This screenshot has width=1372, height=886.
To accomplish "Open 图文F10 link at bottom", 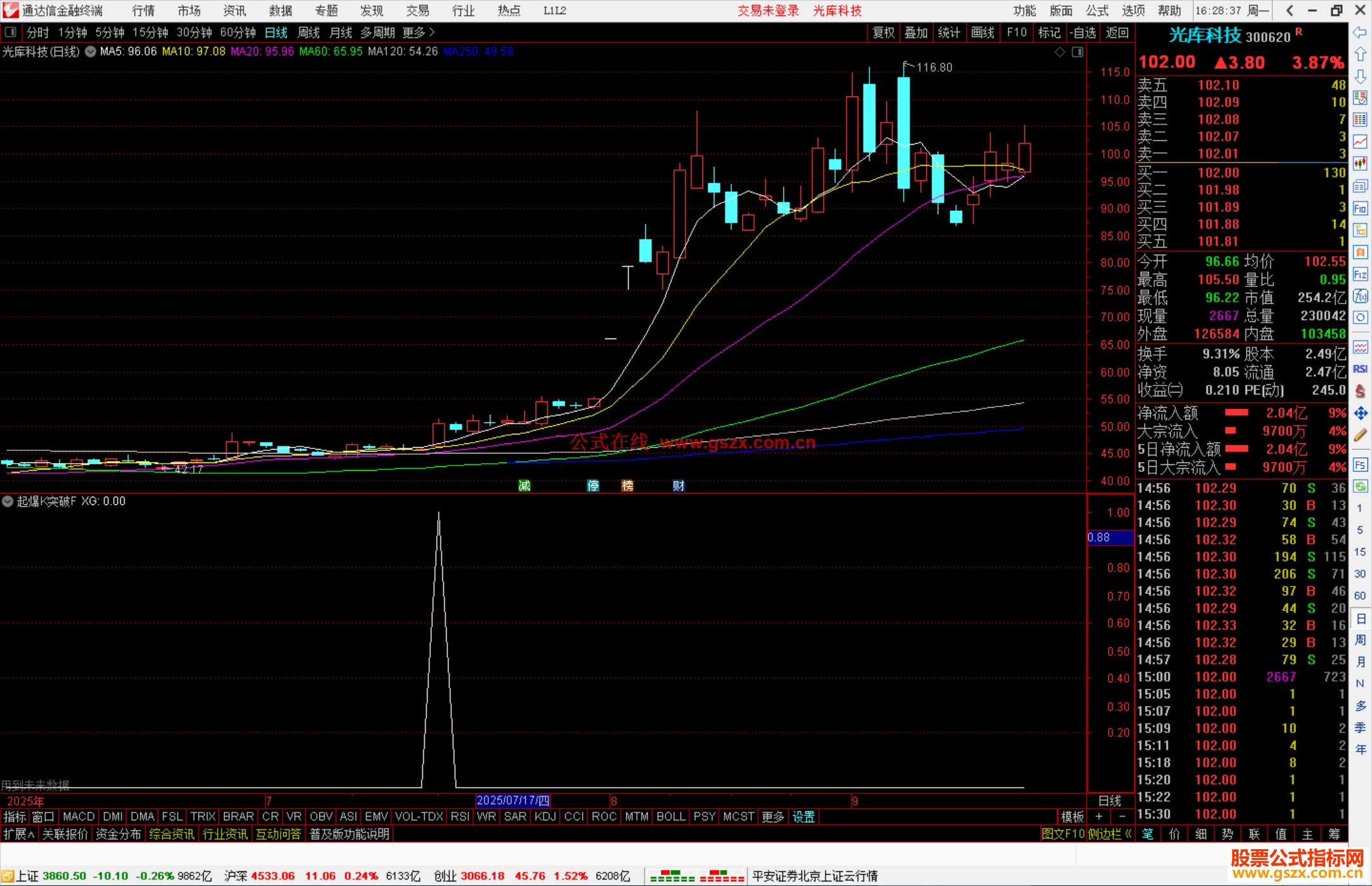I will (1063, 834).
